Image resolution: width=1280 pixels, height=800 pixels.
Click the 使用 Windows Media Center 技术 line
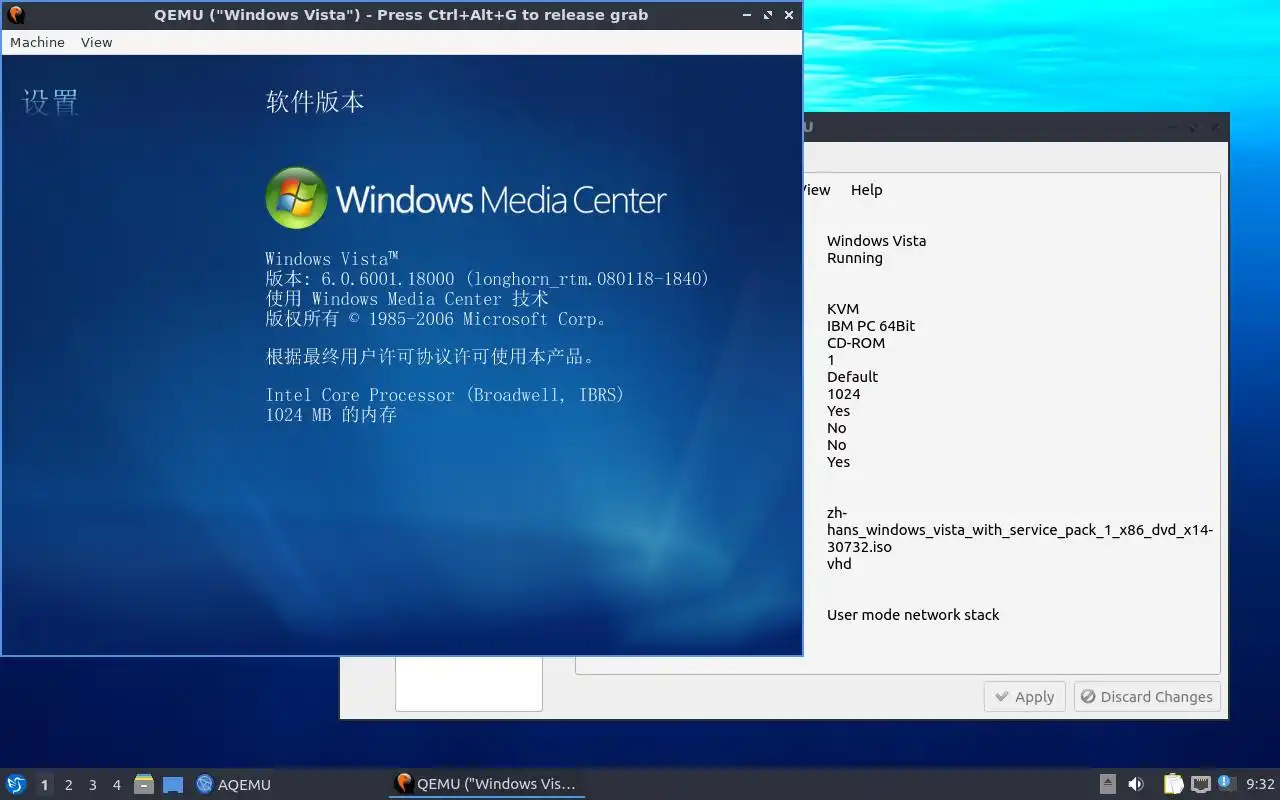(x=407, y=299)
